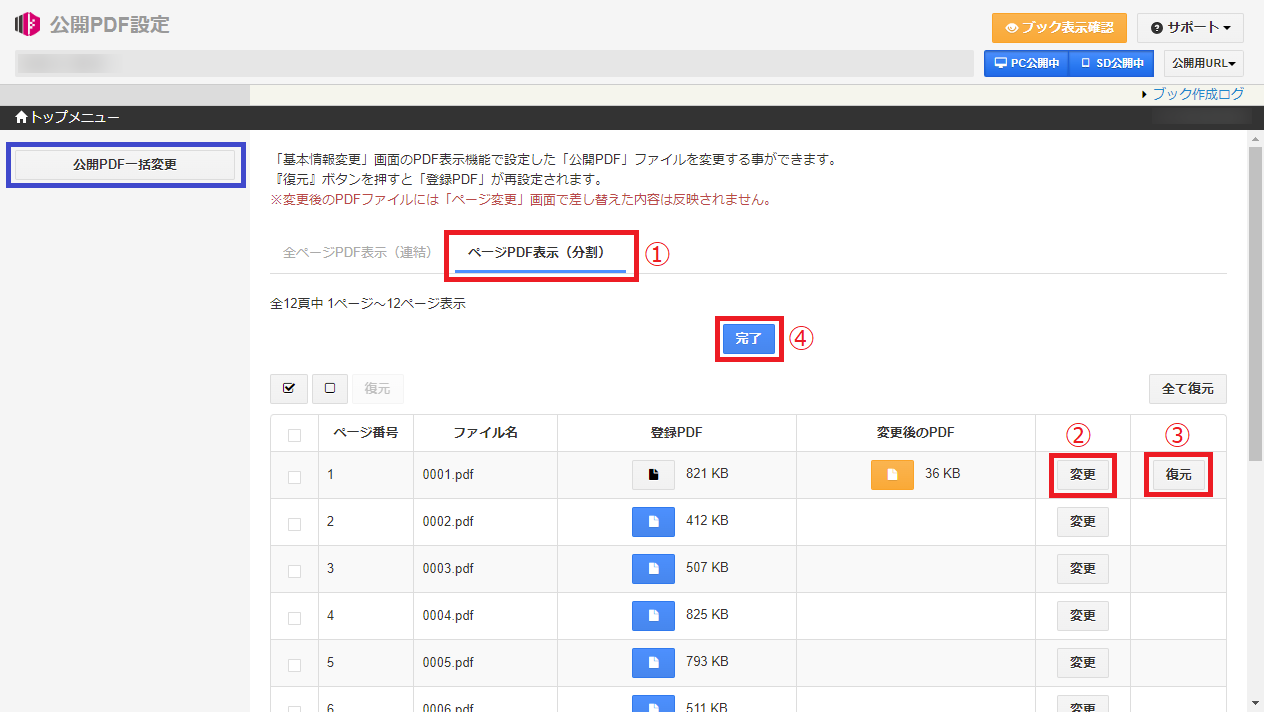
Task: Open the orange changed PDF icon for page 1
Action: 892,474
